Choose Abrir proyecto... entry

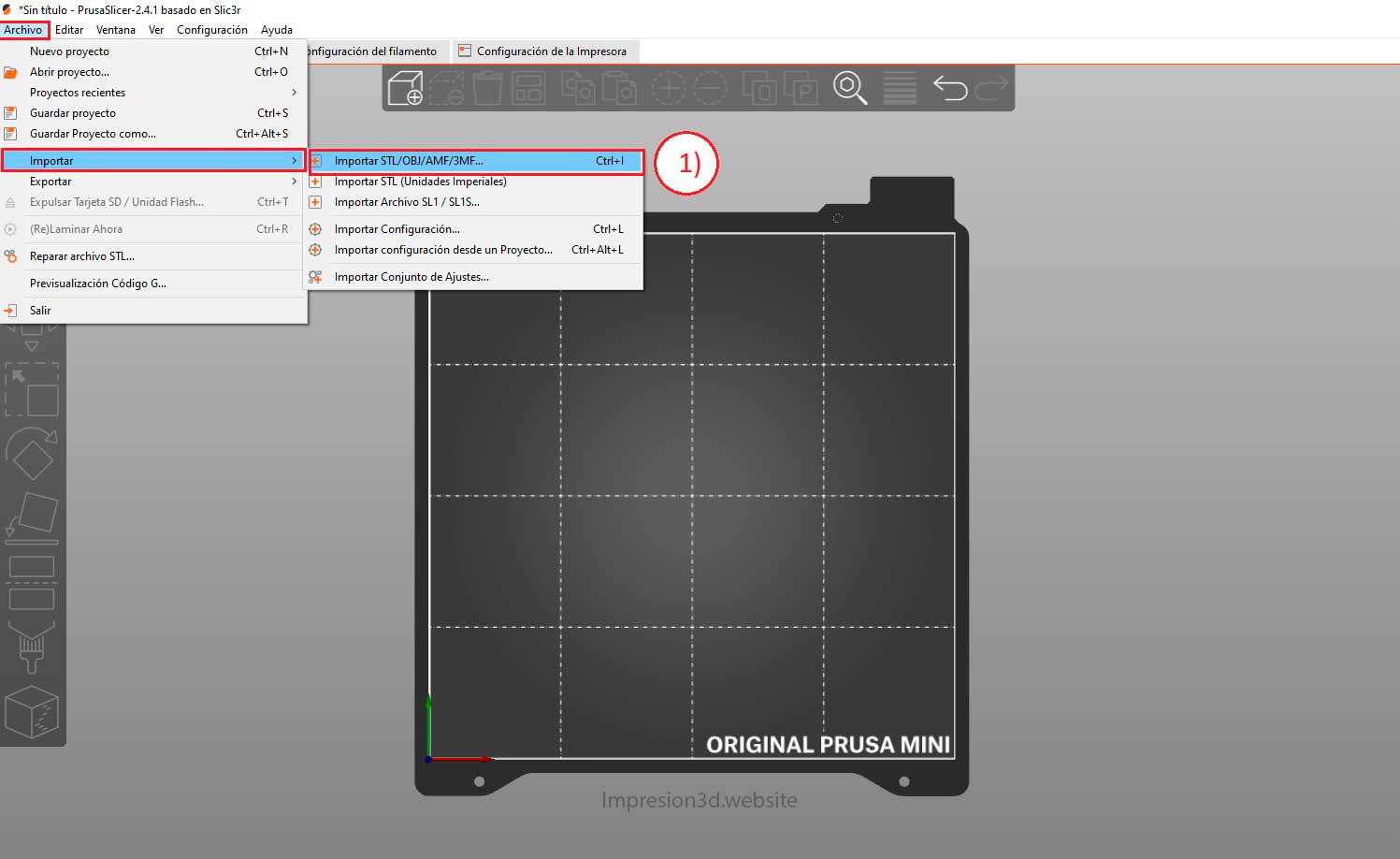tap(153, 72)
